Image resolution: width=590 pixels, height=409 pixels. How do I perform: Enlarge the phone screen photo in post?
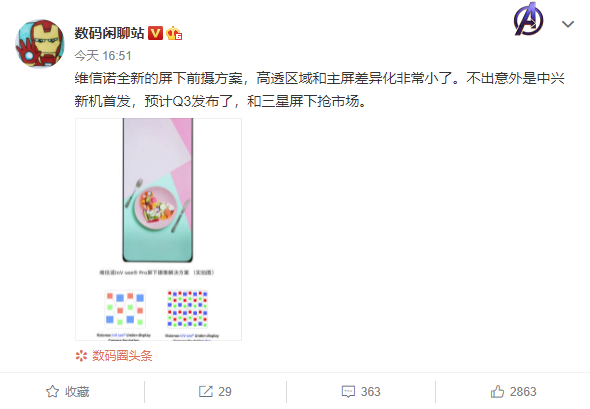point(158,190)
